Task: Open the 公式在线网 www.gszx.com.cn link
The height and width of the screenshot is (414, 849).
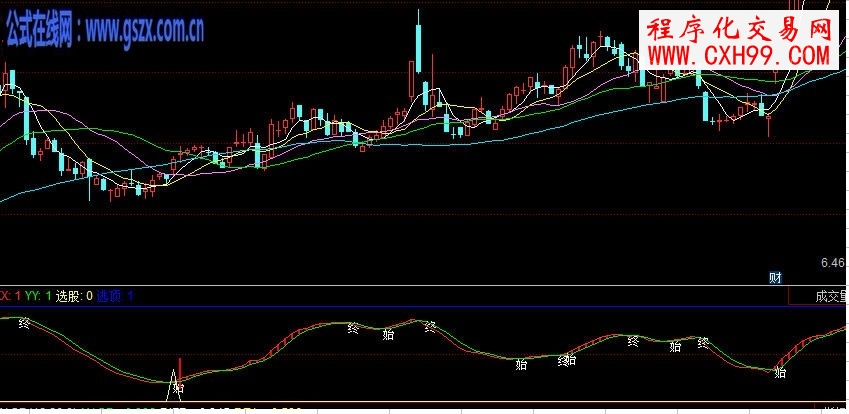Action: (104, 31)
